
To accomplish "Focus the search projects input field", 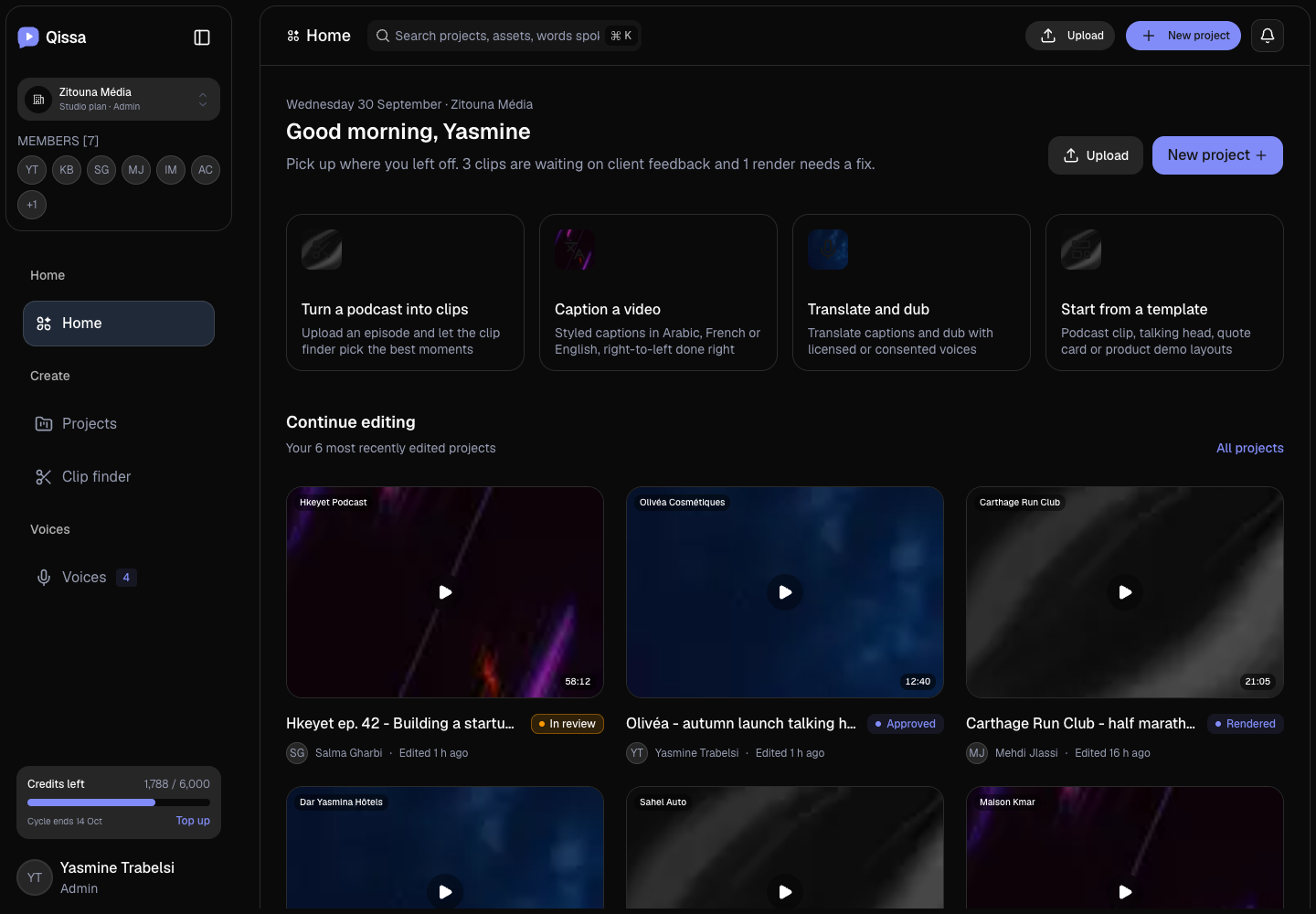I will click(x=497, y=36).
